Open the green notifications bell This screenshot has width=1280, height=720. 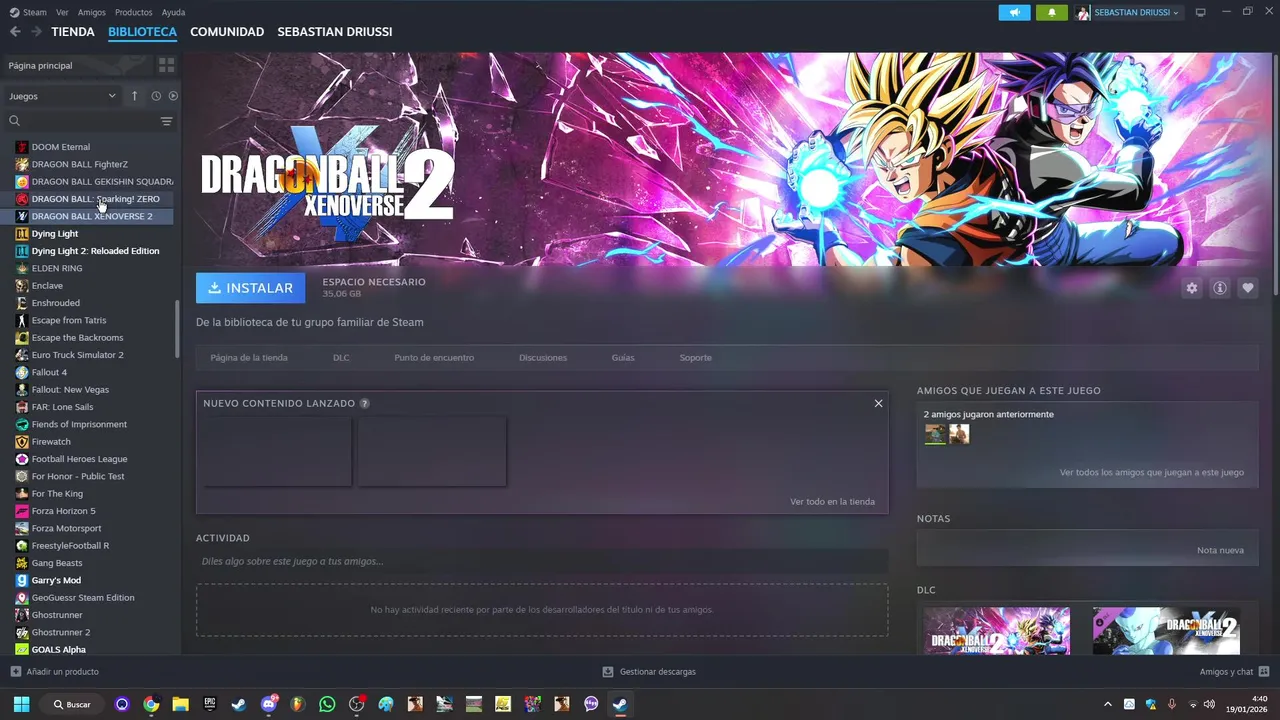1051,12
